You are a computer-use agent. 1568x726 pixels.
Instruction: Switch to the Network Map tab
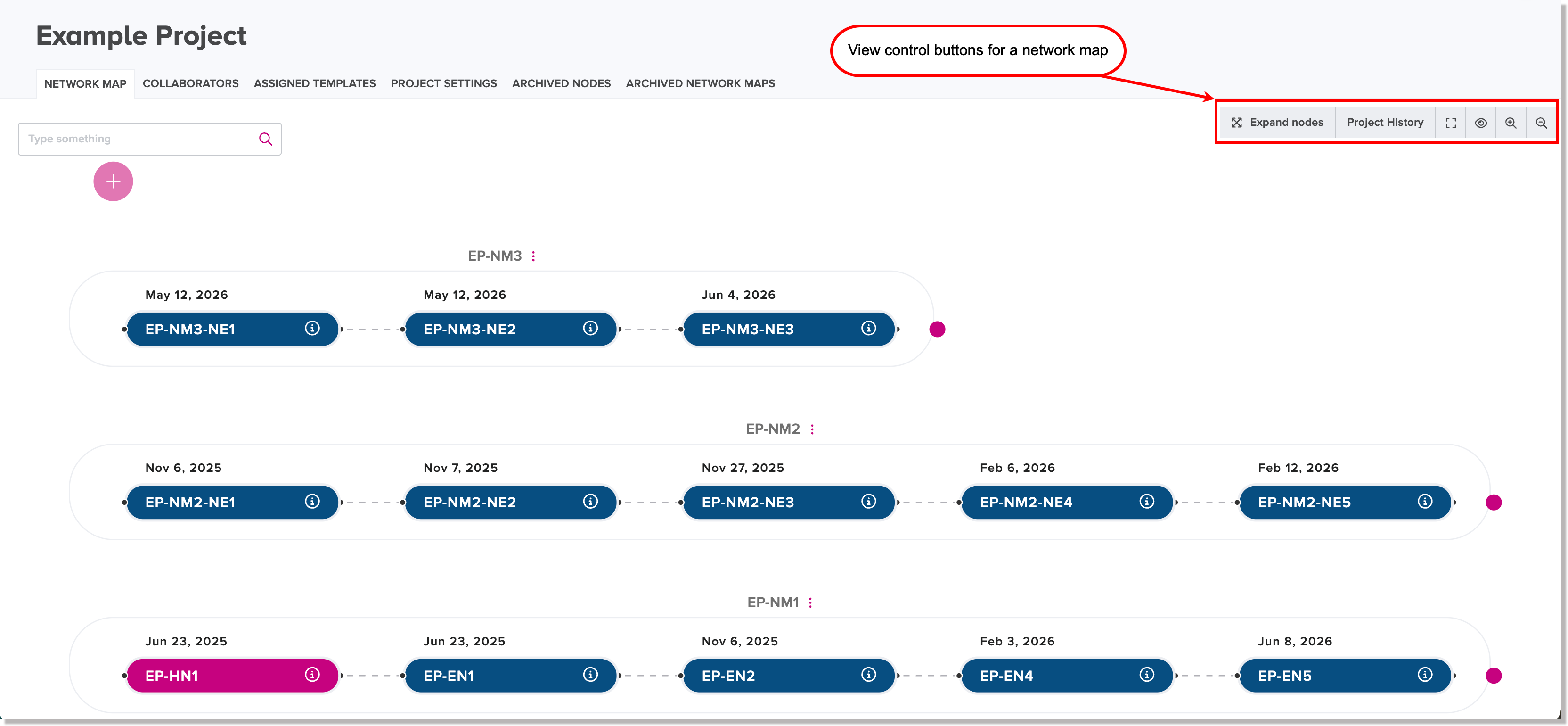[85, 83]
